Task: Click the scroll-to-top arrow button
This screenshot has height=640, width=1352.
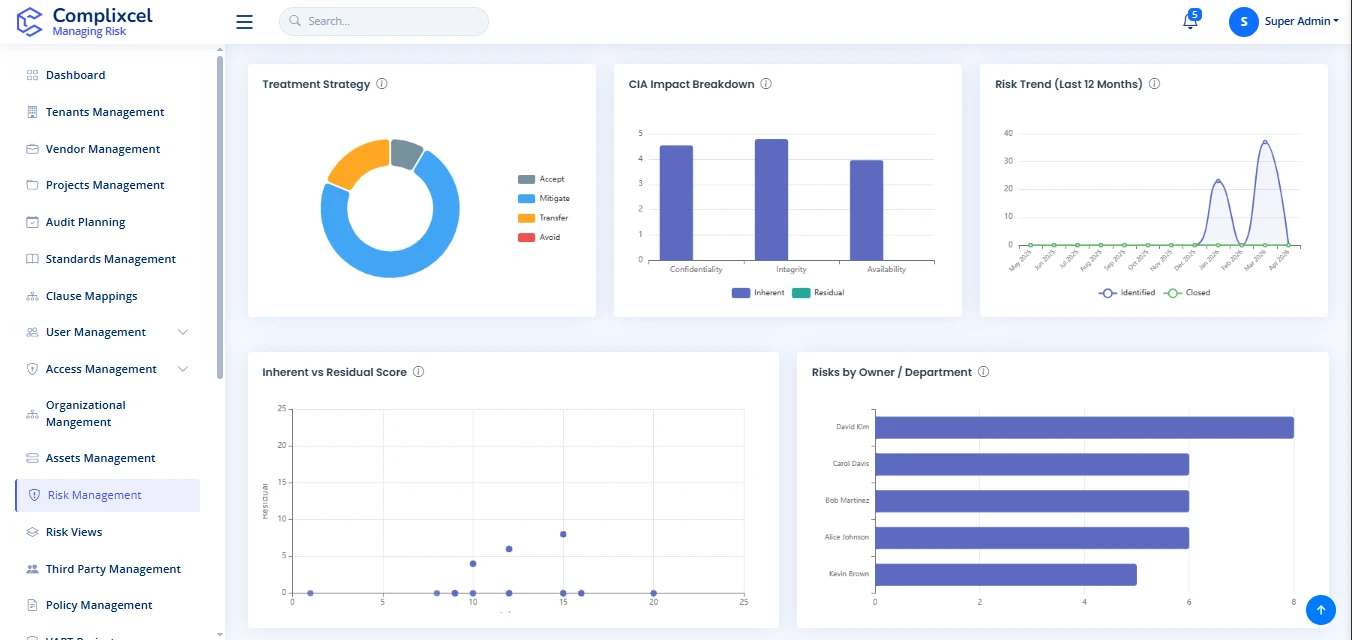Action: 1320,609
